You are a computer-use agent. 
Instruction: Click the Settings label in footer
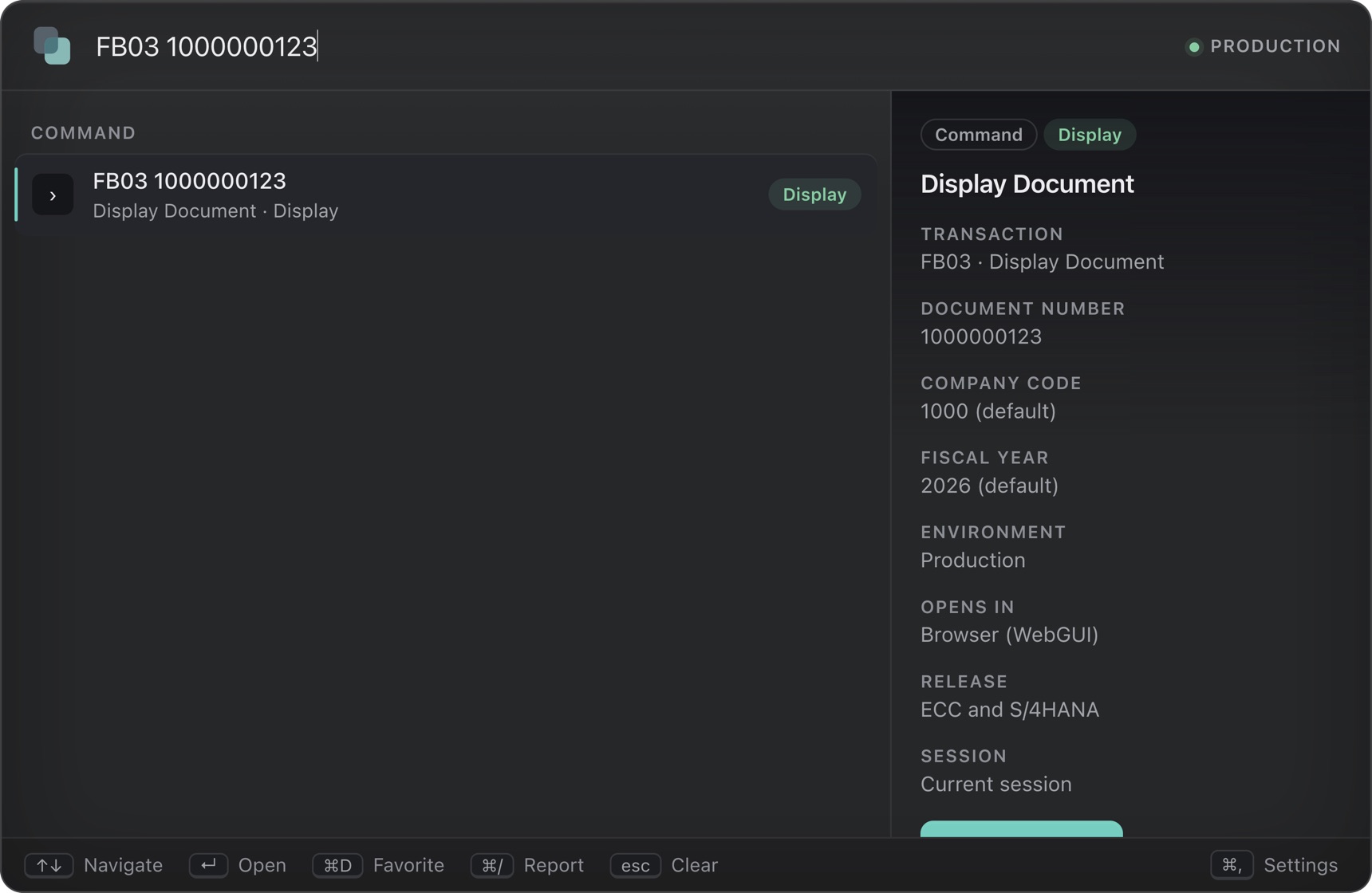coord(1301,865)
